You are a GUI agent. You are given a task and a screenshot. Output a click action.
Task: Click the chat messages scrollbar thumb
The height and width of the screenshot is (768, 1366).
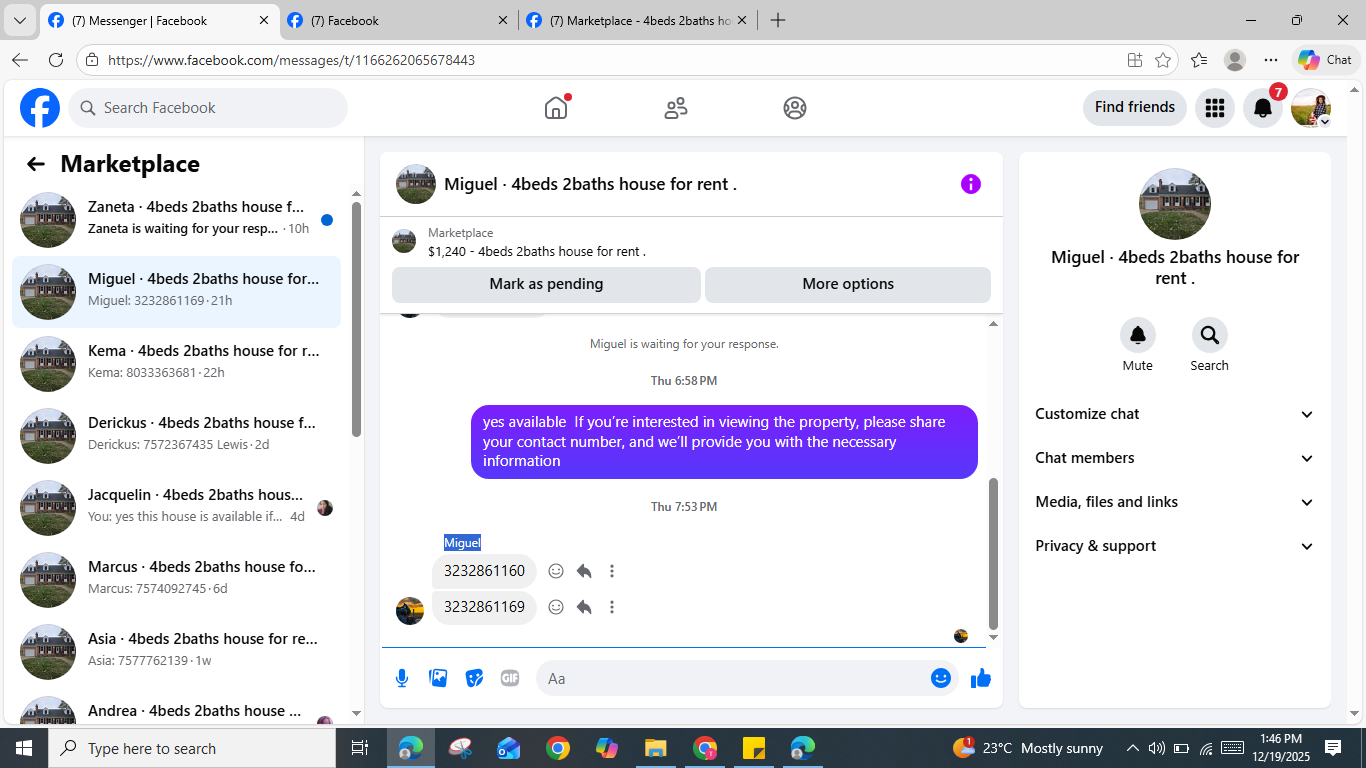[993, 553]
